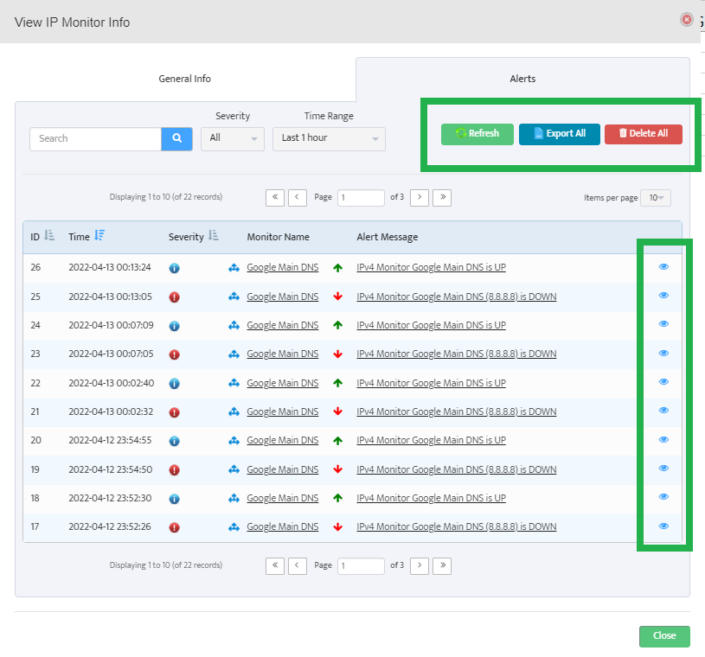The height and width of the screenshot is (657, 705).
Task: Open the Items per page dropdown
Action: pyautogui.click(x=656, y=197)
